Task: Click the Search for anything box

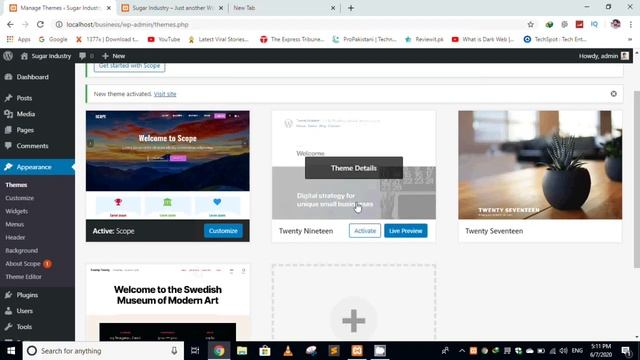Action: pos(103,351)
